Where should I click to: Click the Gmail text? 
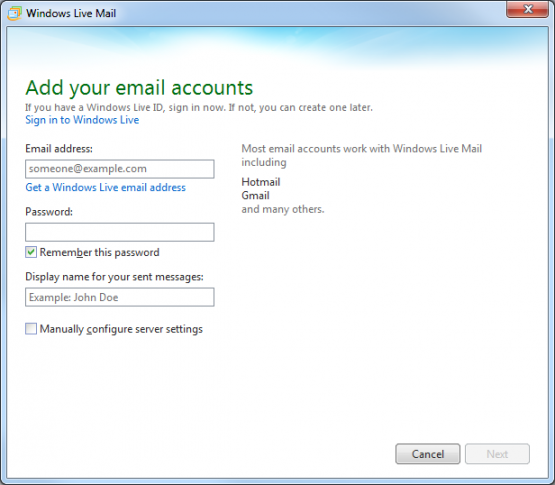255,195
